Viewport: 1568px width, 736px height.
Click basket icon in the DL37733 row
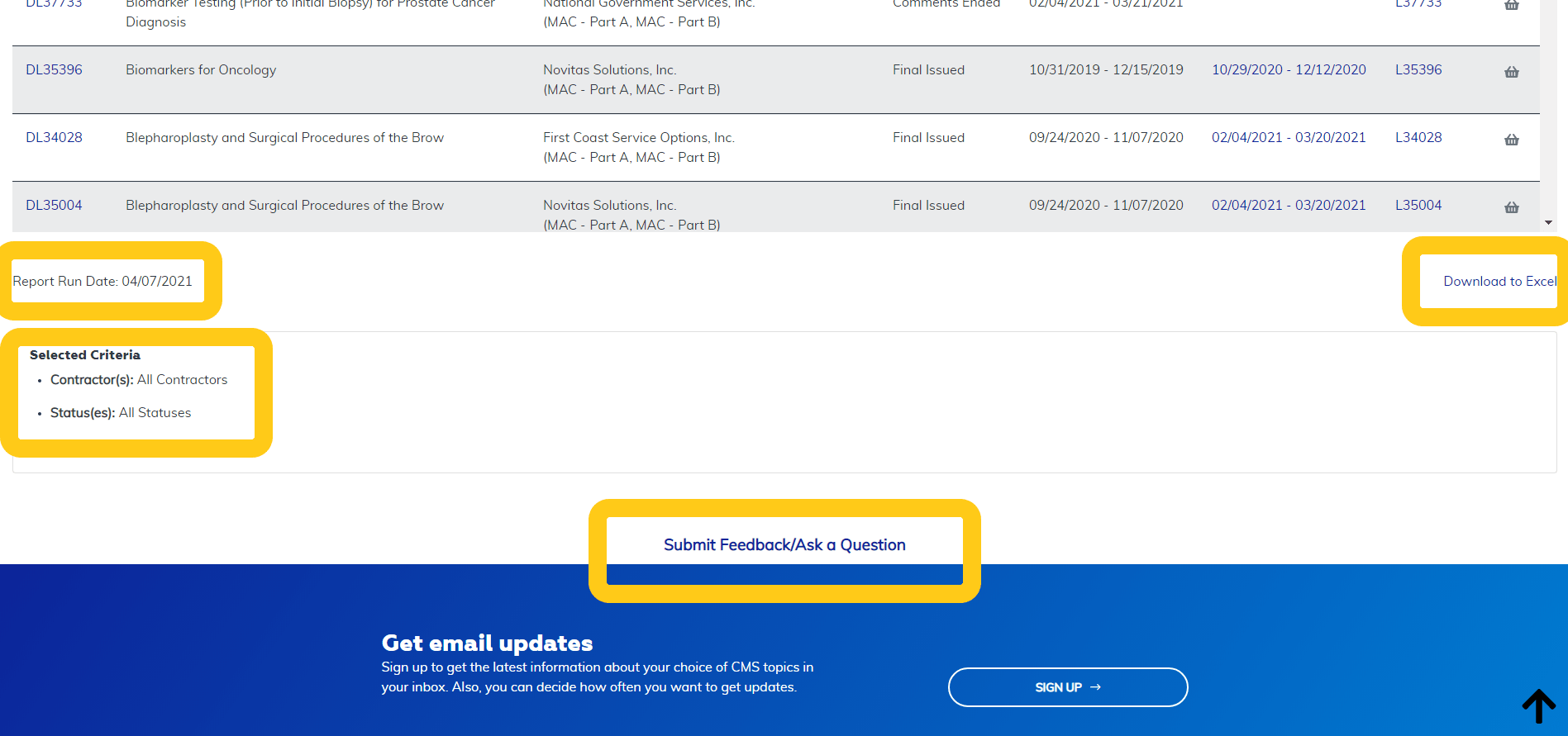pos(1511,5)
